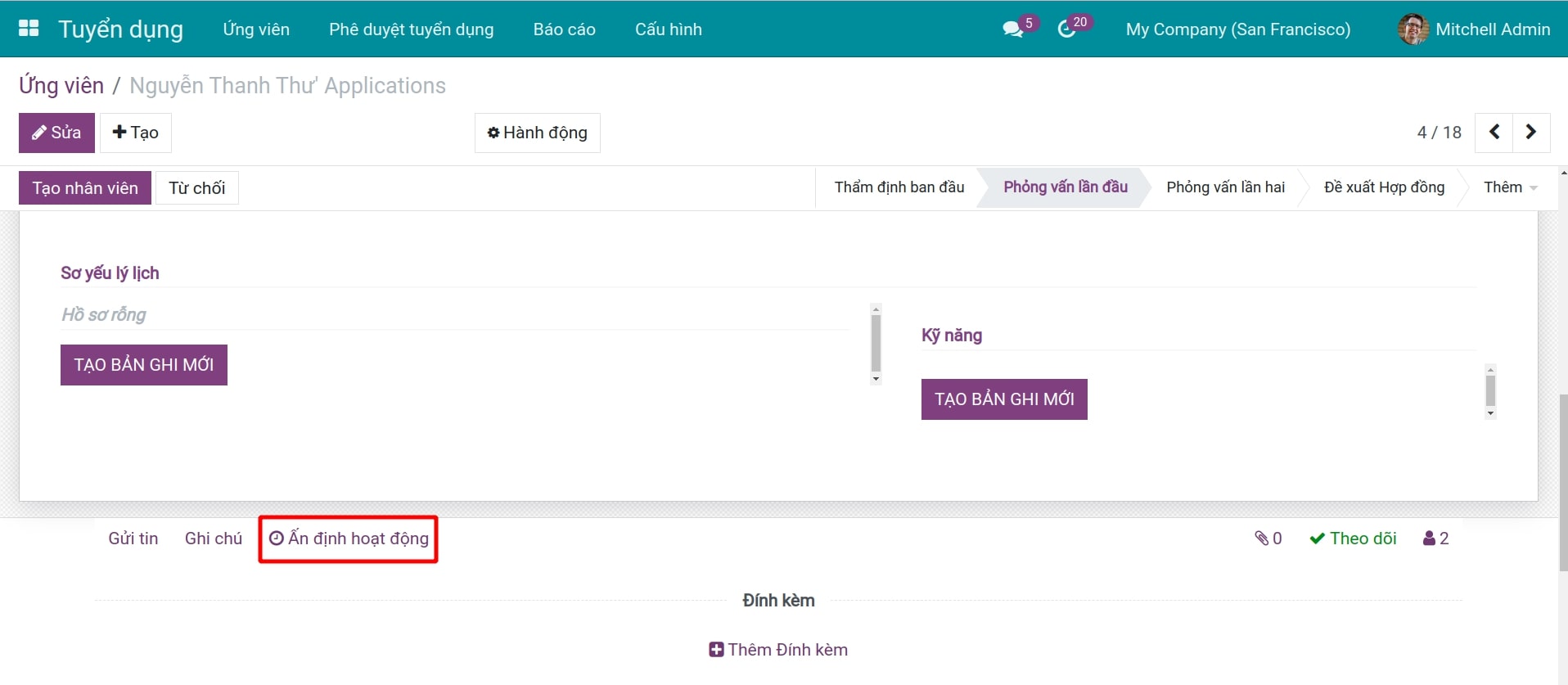Click Mitchell Admin avatar picture

click(1413, 29)
